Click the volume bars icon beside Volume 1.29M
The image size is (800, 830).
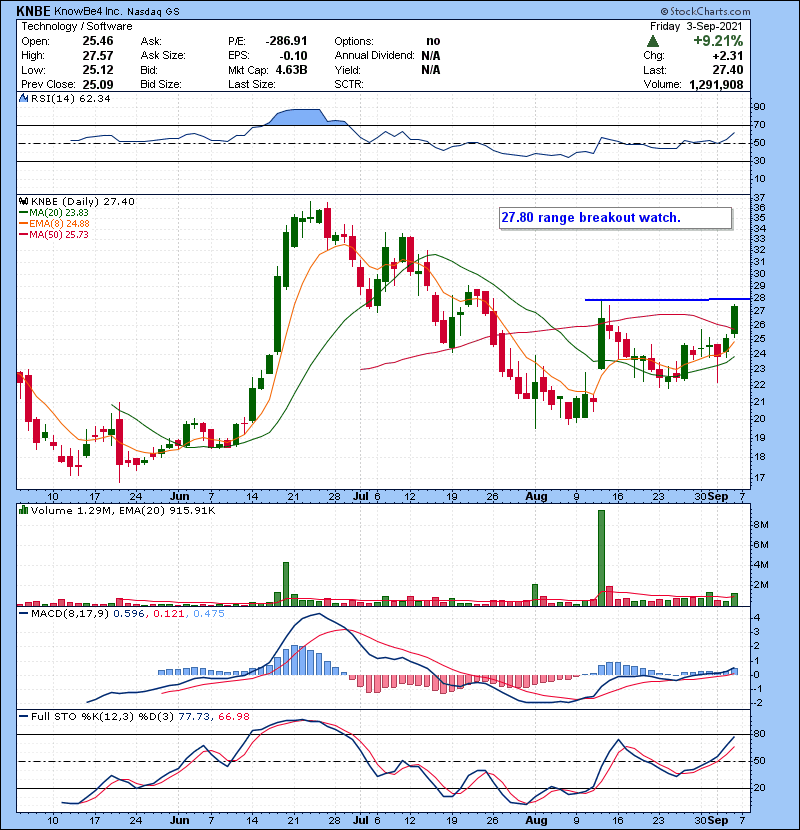pos(23,510)
